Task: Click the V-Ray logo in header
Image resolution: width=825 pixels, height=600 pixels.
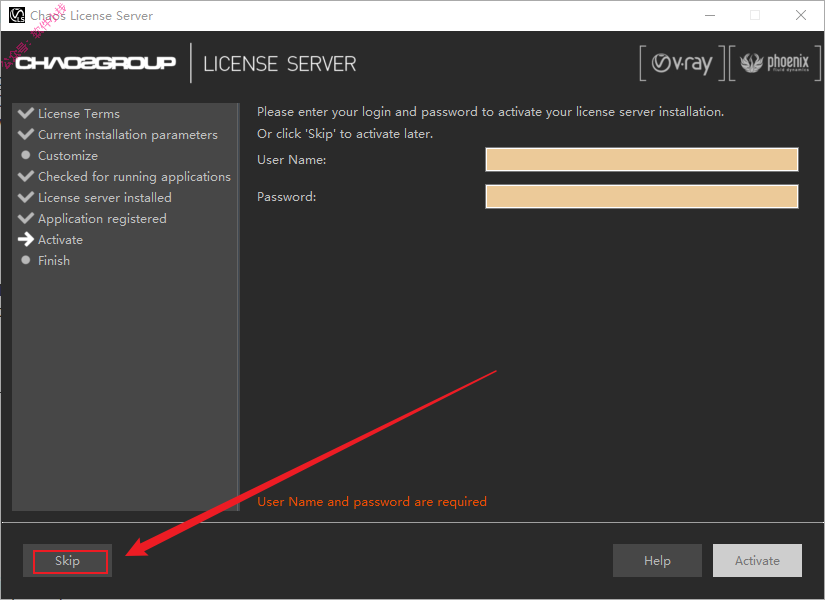Action: (x=682, y=63)
